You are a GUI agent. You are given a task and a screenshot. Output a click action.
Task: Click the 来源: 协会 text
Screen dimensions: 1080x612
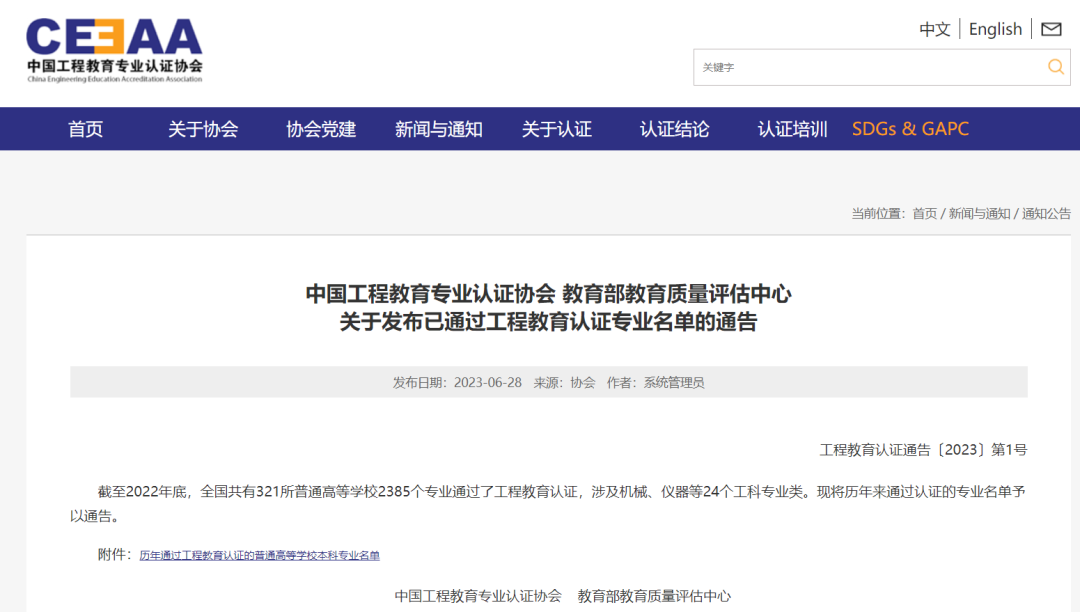564,383
